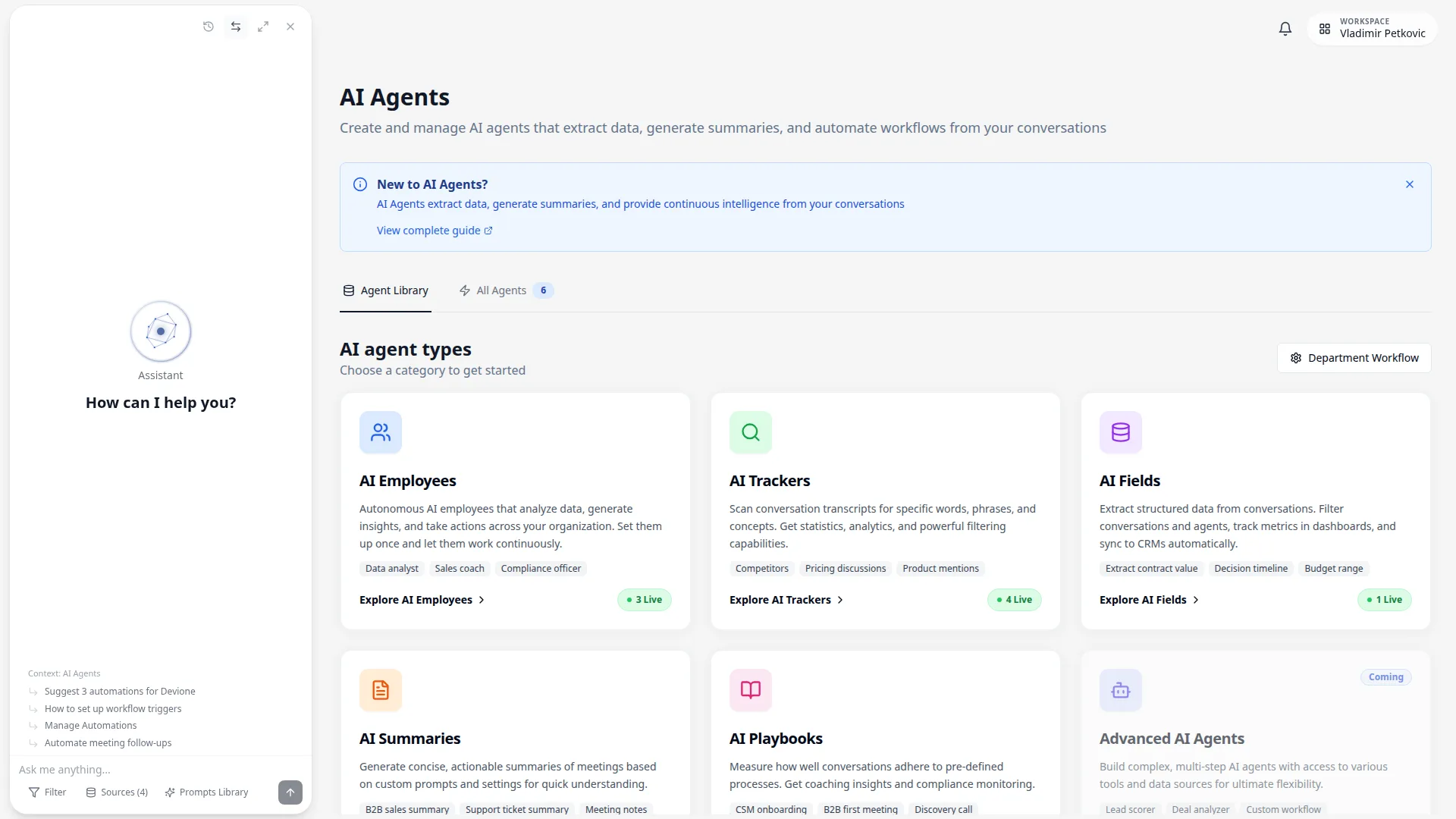This screenshot has height=819, width=1456.
Task: Click the AI Trackers magnifier icon
Action: (751, 432)
